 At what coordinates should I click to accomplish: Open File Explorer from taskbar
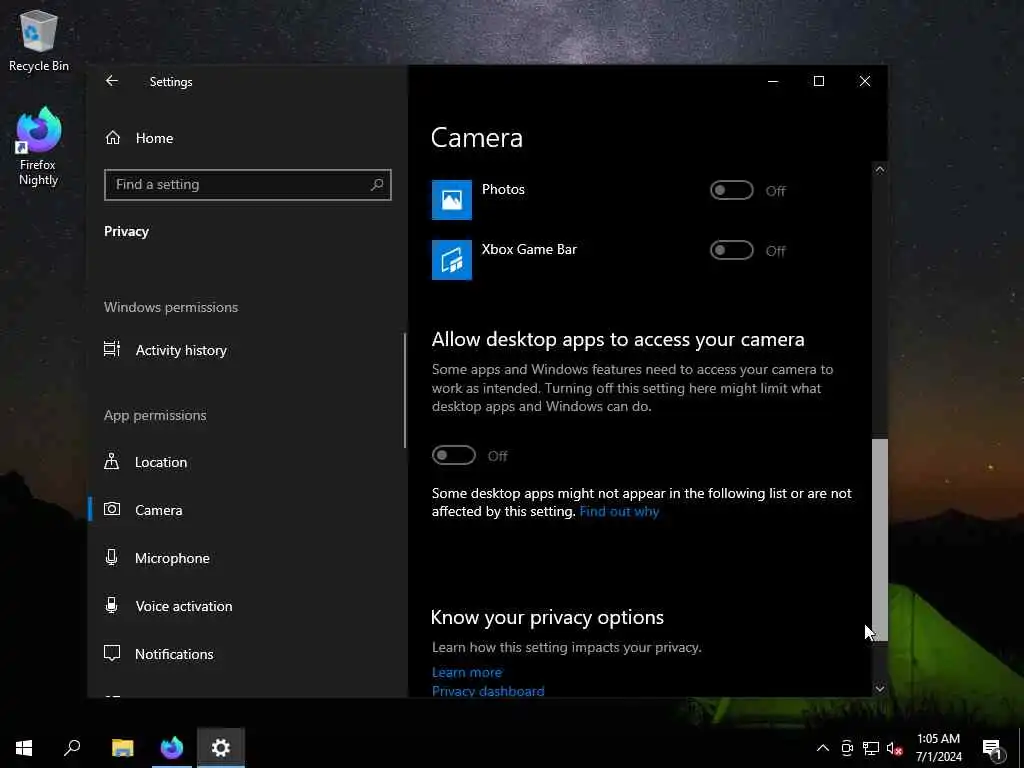tap(122, 748)
